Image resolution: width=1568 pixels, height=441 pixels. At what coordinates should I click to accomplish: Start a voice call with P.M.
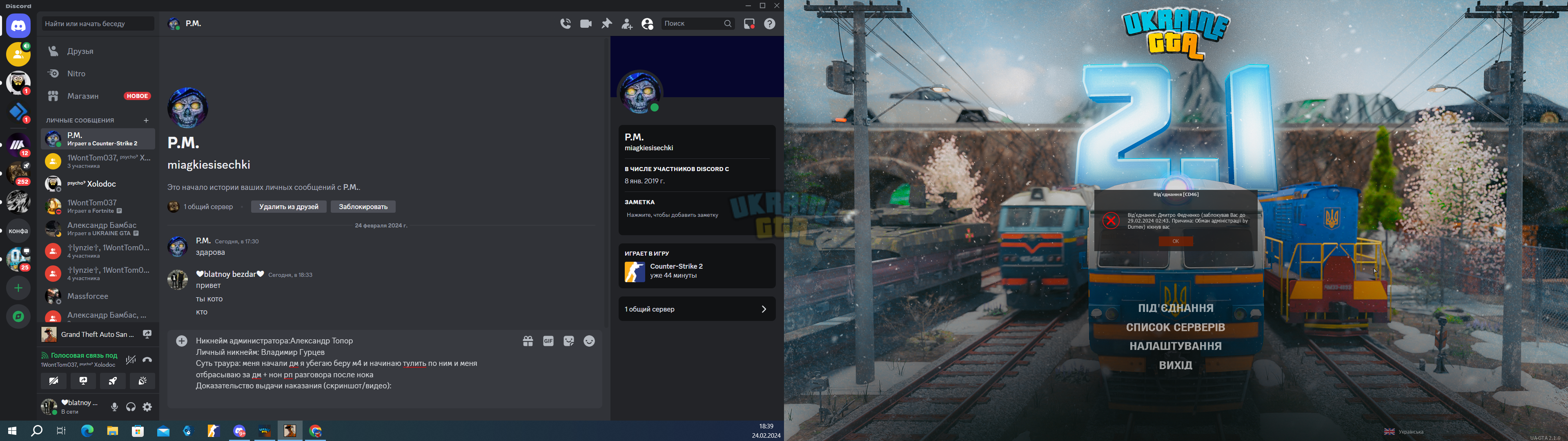566,24
